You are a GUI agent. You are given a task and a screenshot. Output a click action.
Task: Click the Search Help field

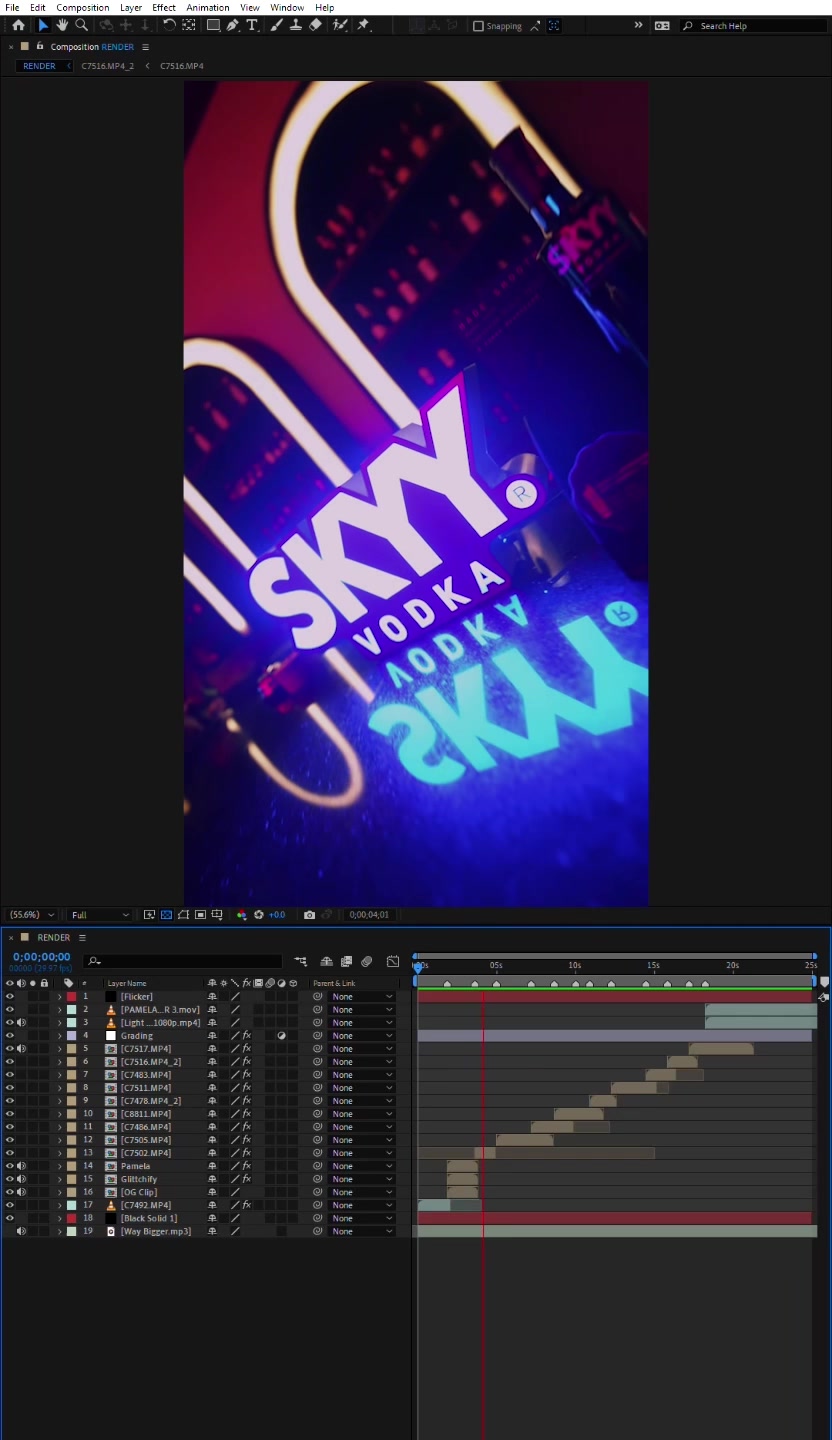[752, 26]
